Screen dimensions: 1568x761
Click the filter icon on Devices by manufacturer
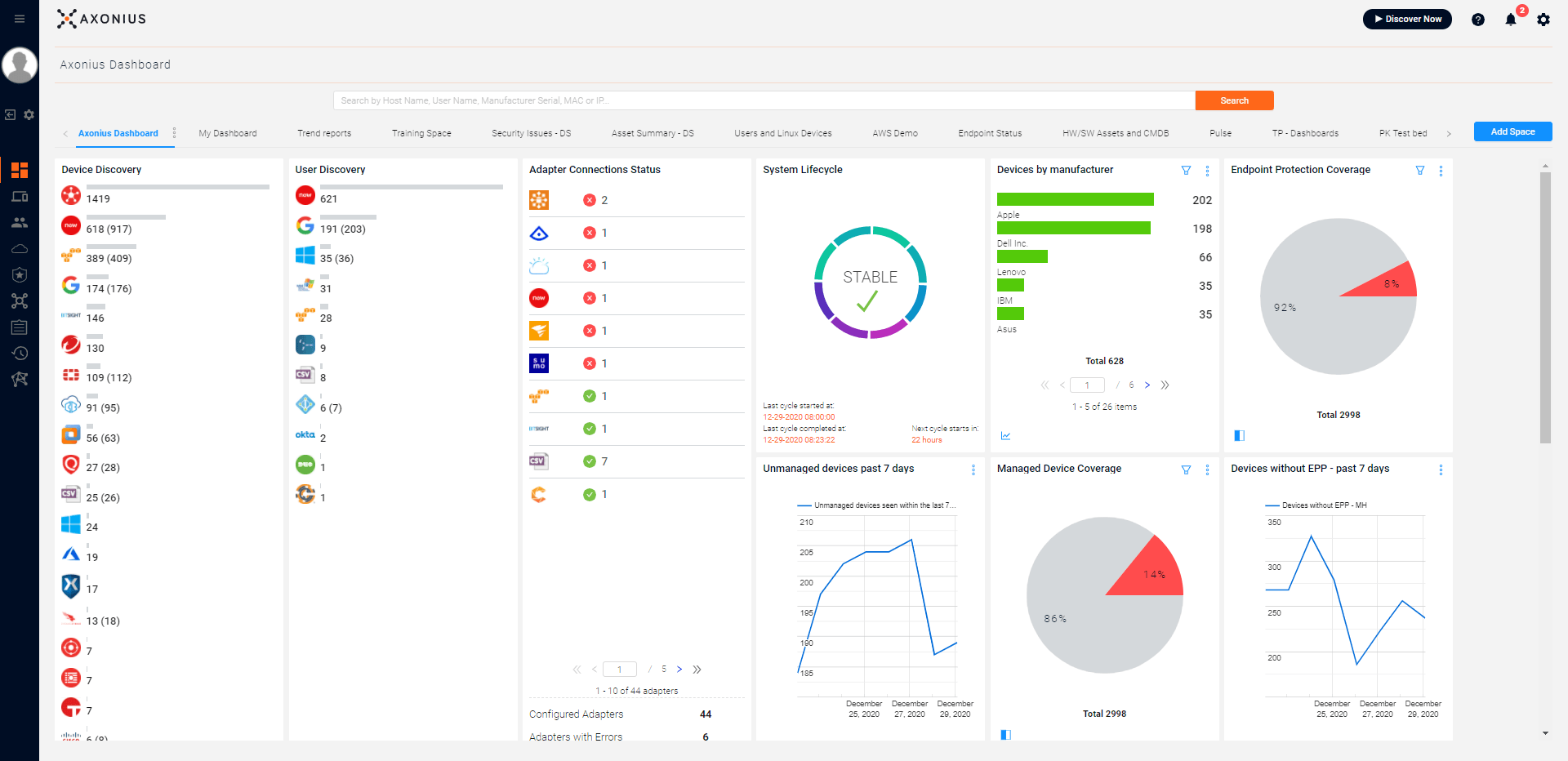pyautogui.click(x=1186, y=171)
